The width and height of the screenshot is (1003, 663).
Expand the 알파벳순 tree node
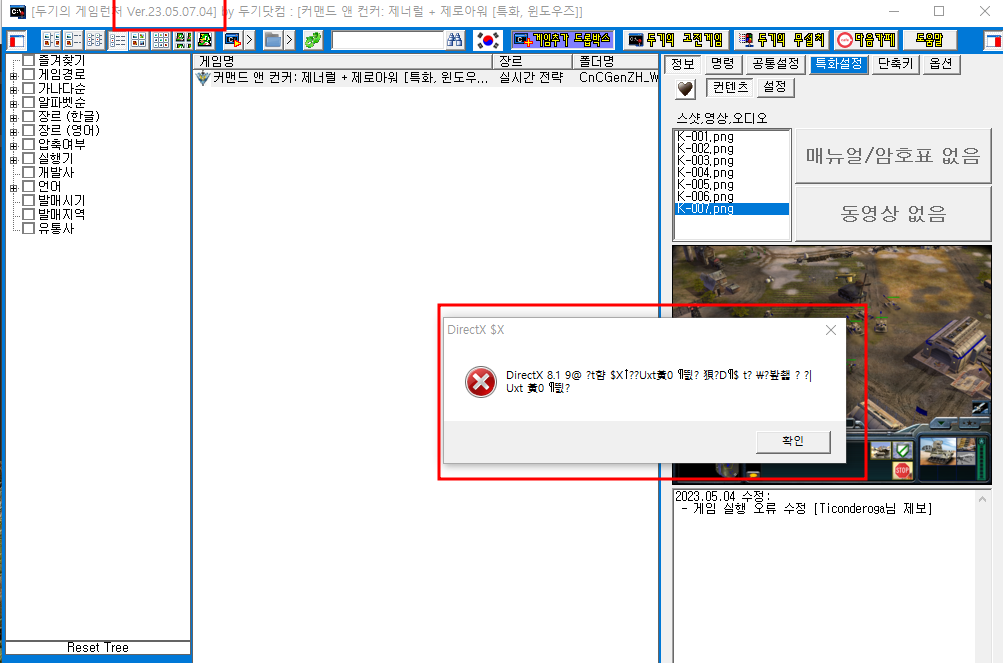pos(13,104)
